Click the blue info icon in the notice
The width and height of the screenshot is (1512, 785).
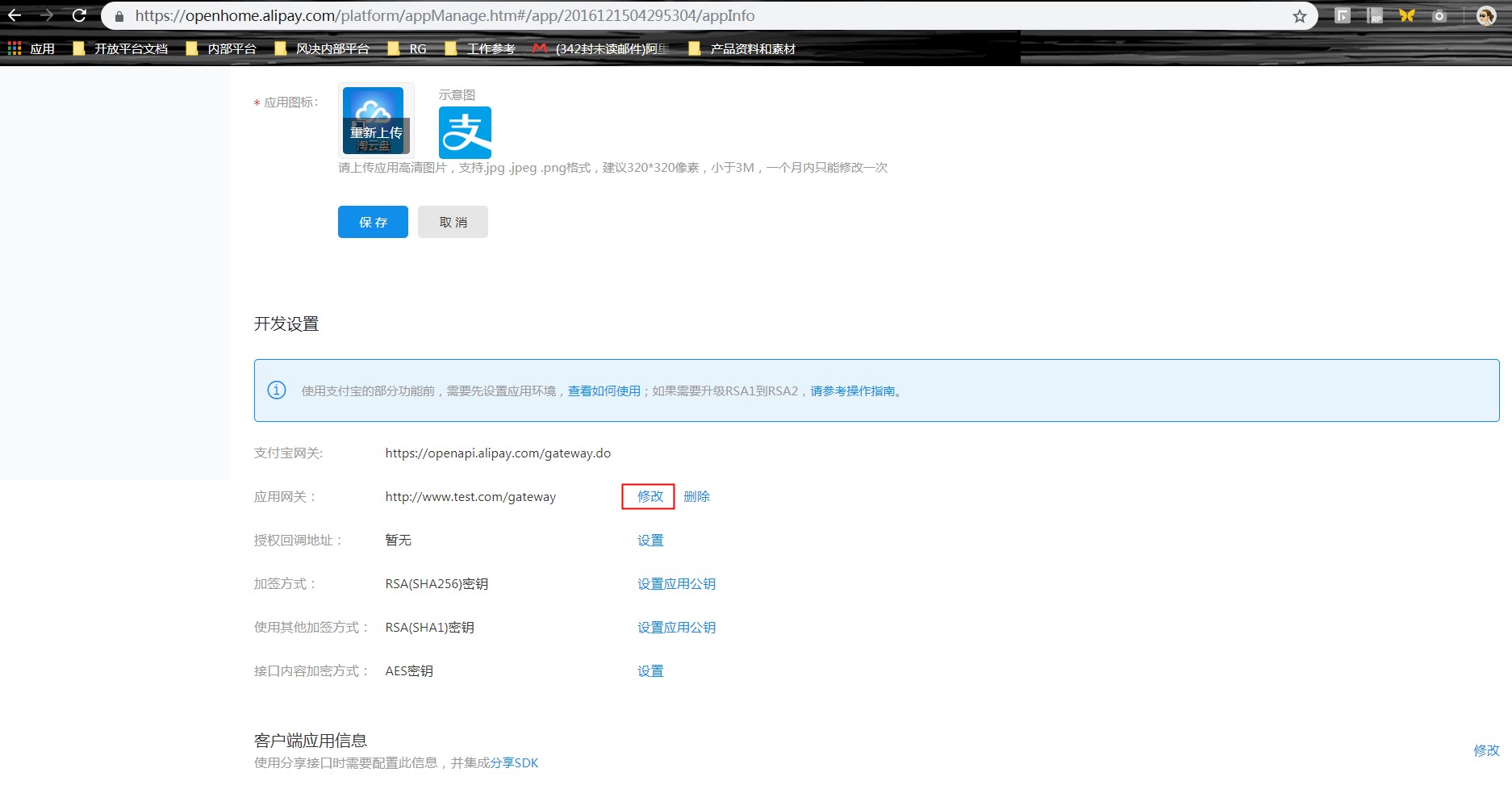click(277, 390)
